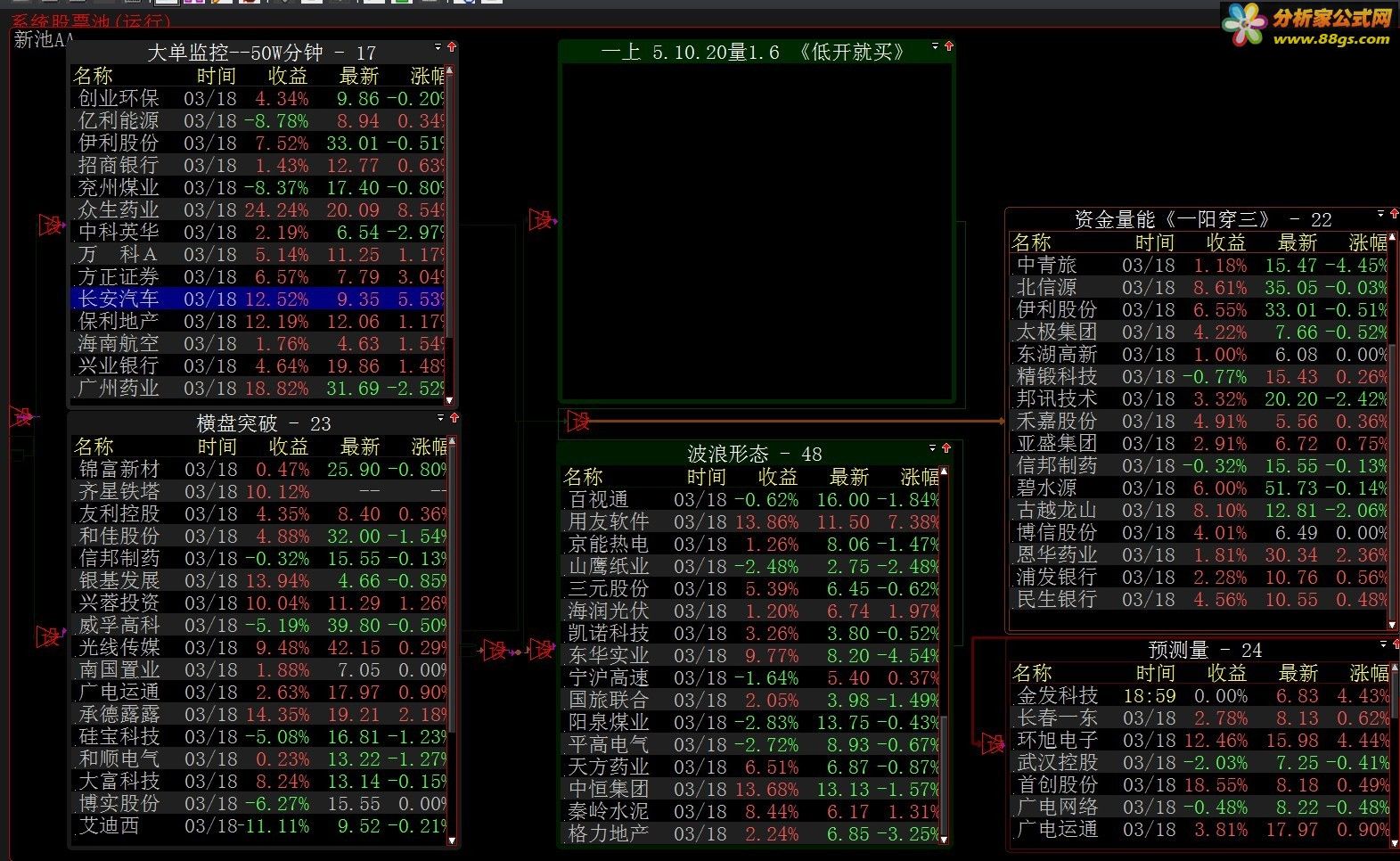Sort 大单监控 list by 名称 column header
The width and height of the screenshot is (1400, 861).
coord(94,76)
